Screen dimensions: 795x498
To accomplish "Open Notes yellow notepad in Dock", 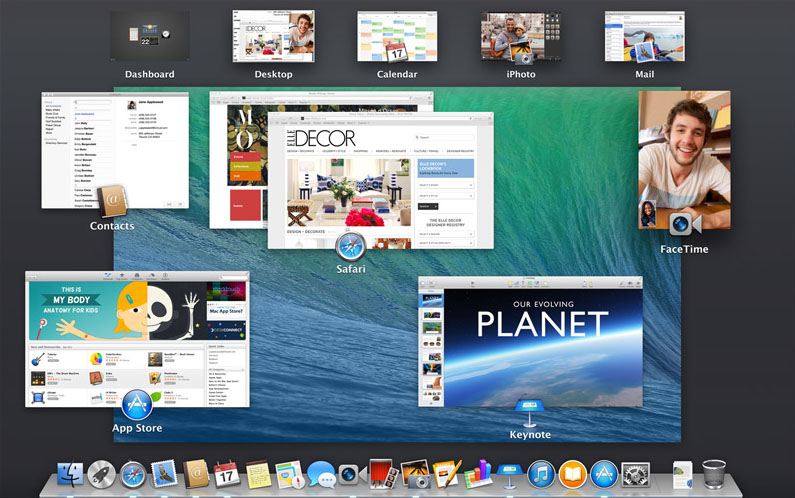I will pyautogui.click(x=258, y=474).
